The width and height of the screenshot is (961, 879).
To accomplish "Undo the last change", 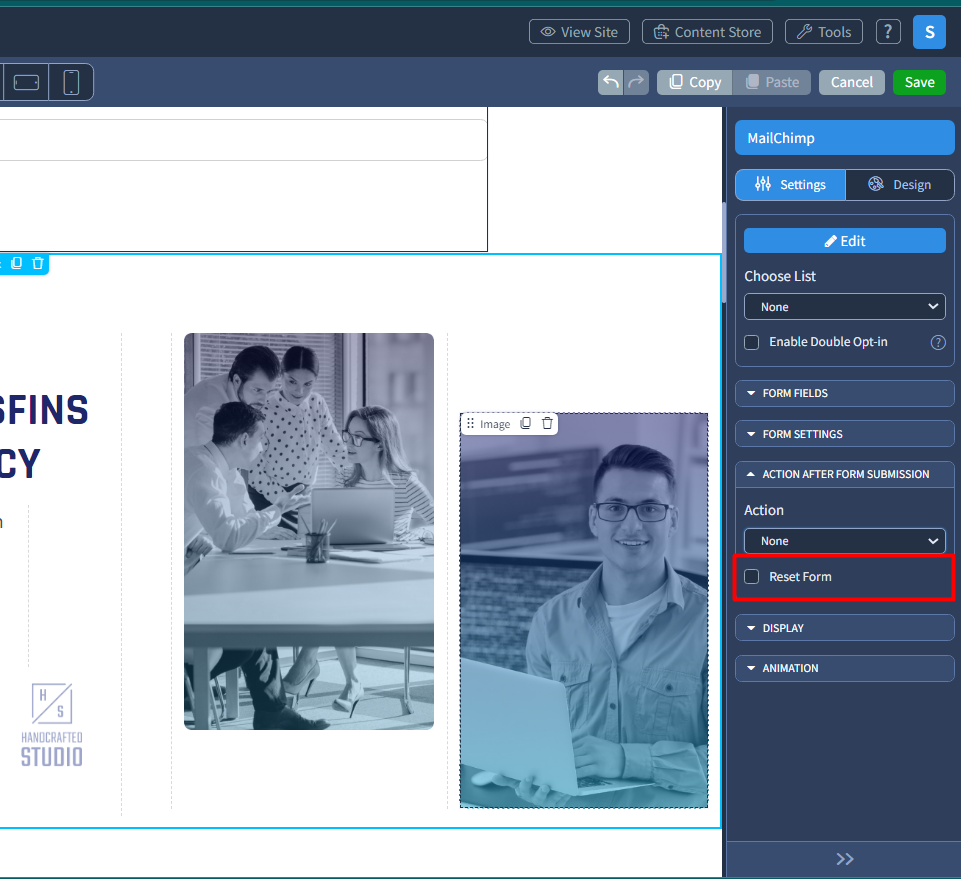I will coord(610,82).
